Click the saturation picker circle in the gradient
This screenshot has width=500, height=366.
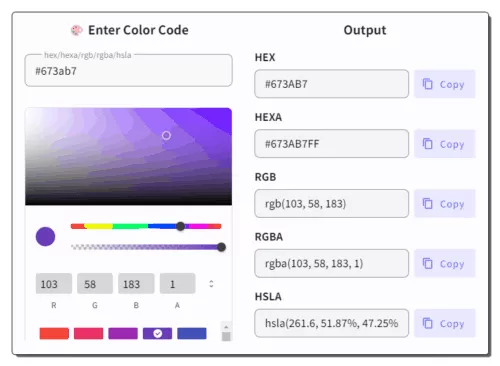166,135
